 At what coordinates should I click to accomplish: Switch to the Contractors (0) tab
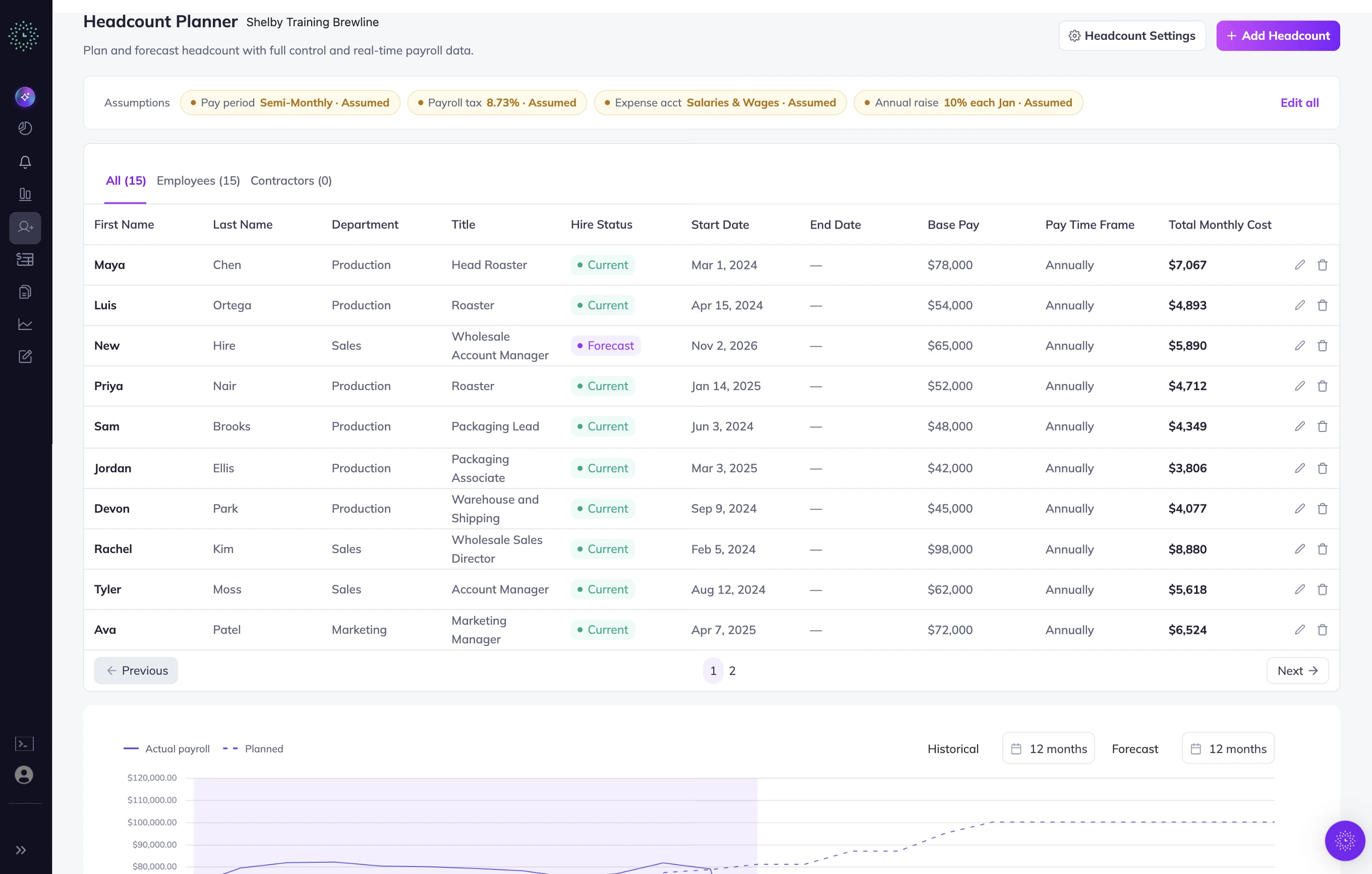coord(291,181)
